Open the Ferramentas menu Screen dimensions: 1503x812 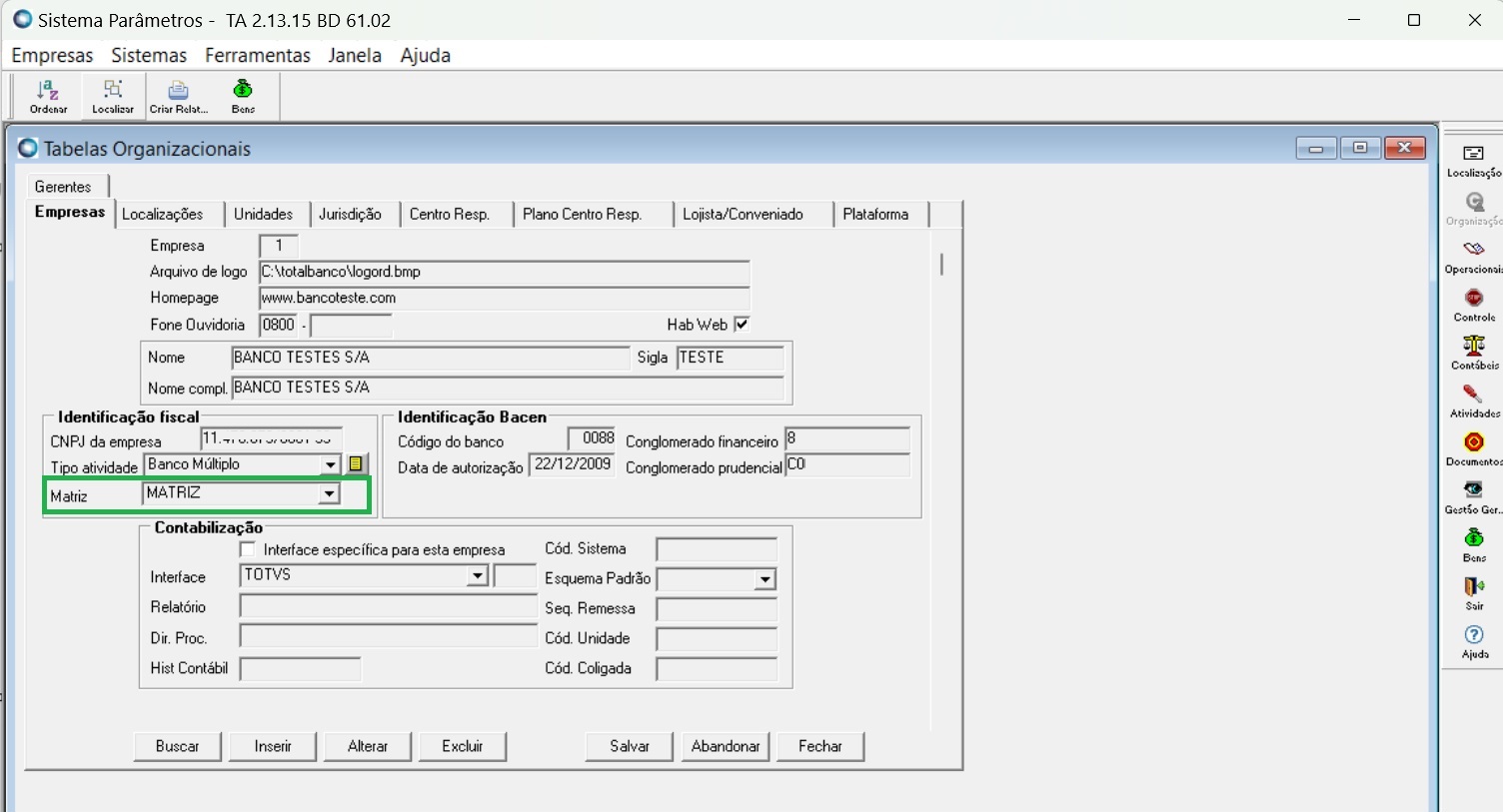click(x=258, y=55)
